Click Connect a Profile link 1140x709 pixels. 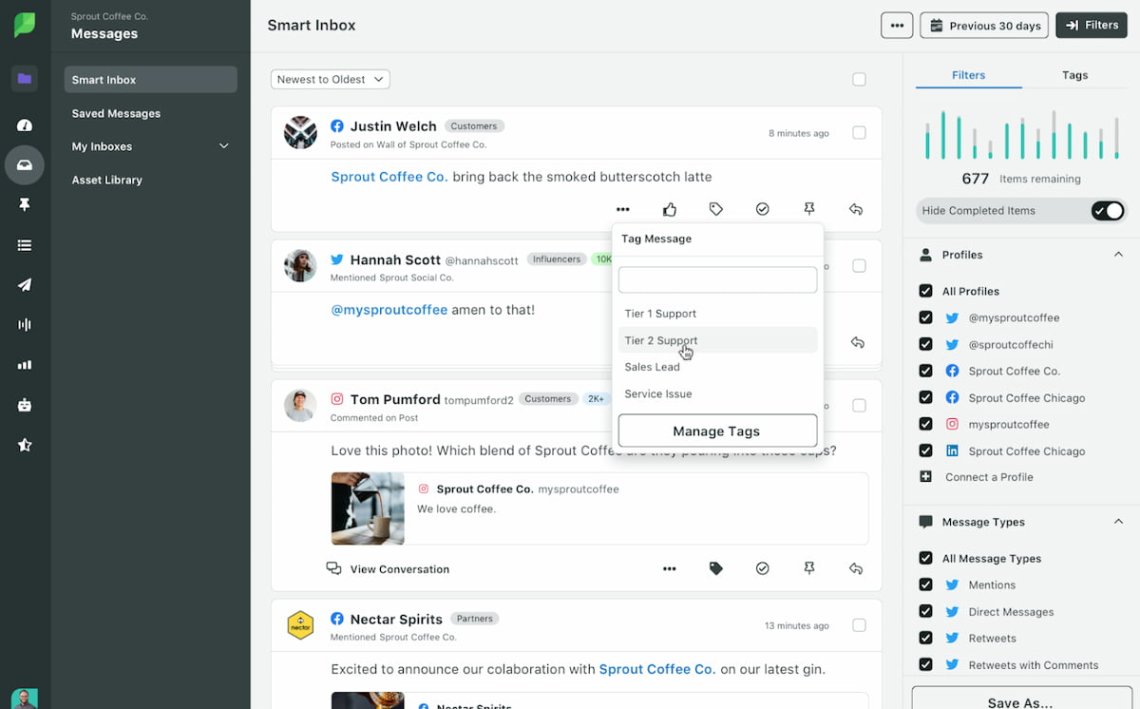tap(989, 477)
